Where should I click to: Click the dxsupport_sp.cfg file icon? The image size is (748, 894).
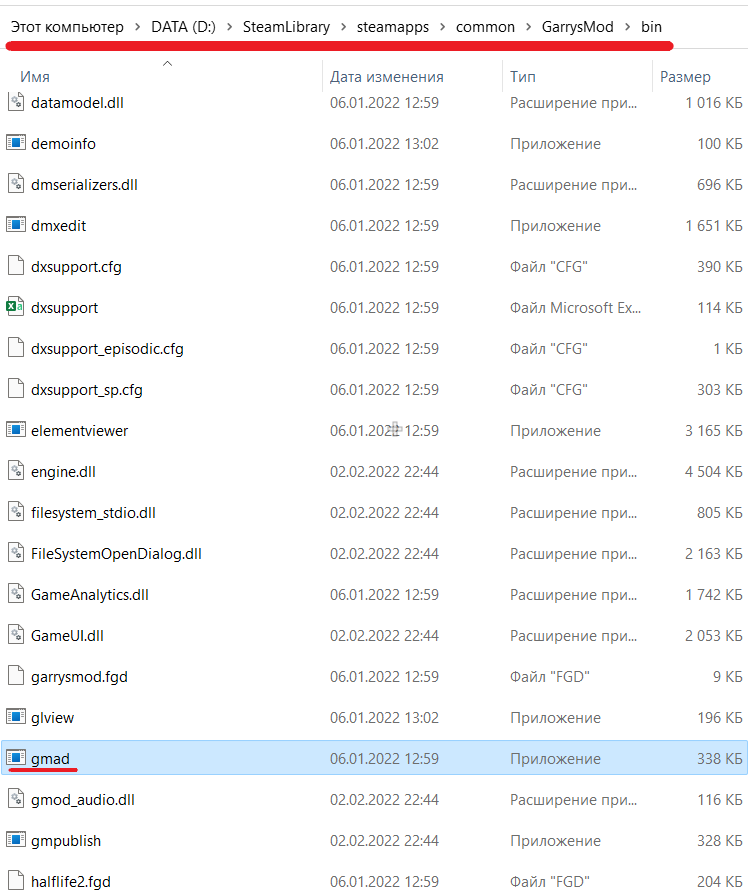point(16,389)
